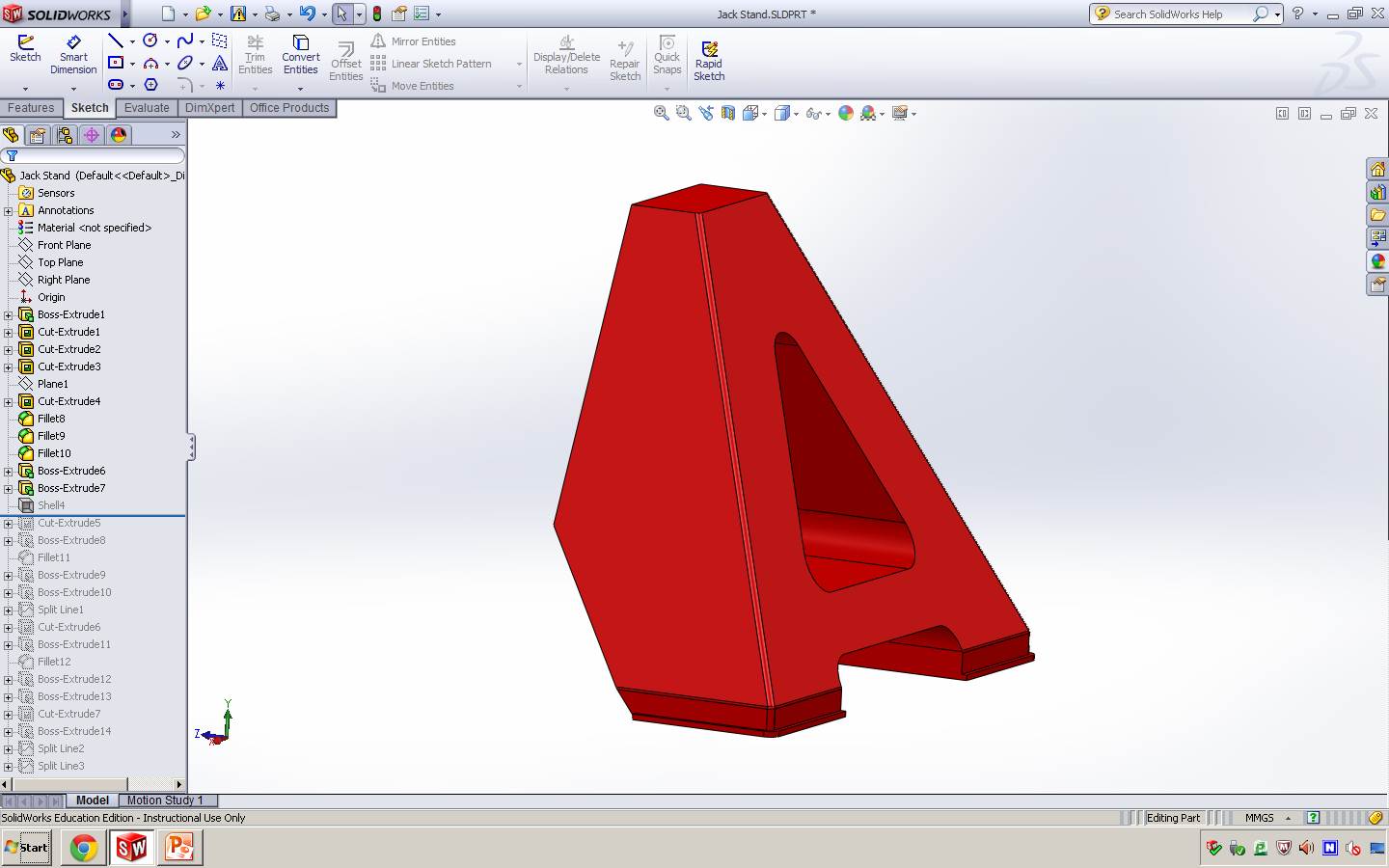Image resolution: width=1389 pixels, height=868 pixels.
Task: Activate the Sketch Text tool
Action: (x=220, y=63)
